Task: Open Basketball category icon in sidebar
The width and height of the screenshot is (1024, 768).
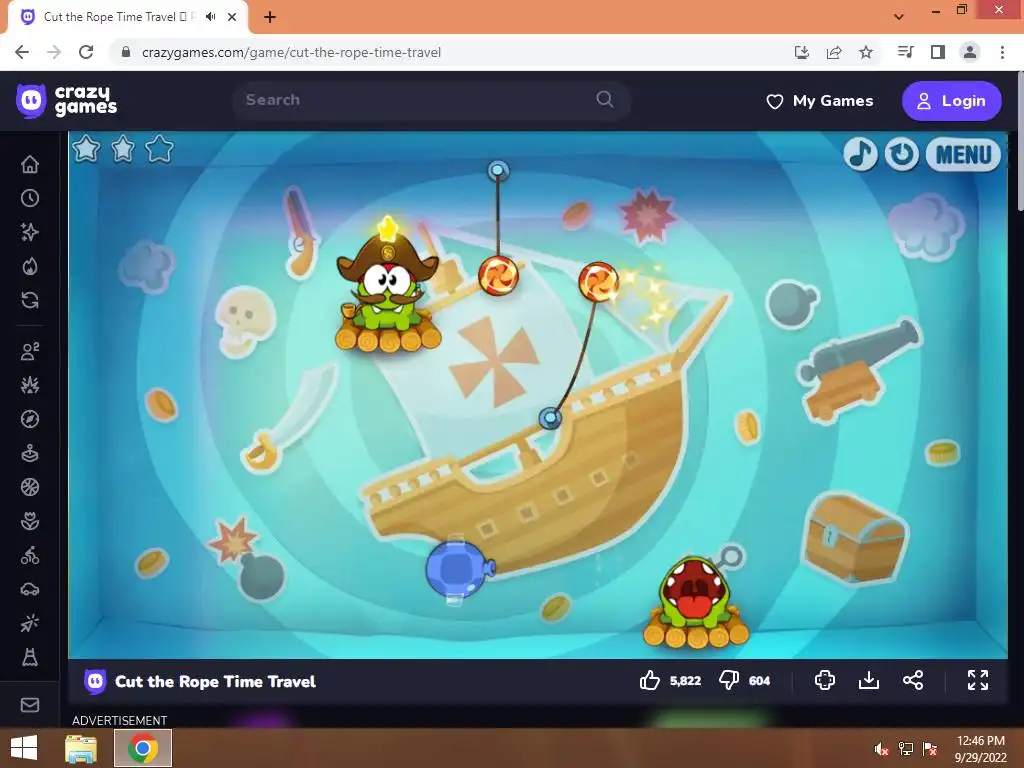Action: point(30,487)
